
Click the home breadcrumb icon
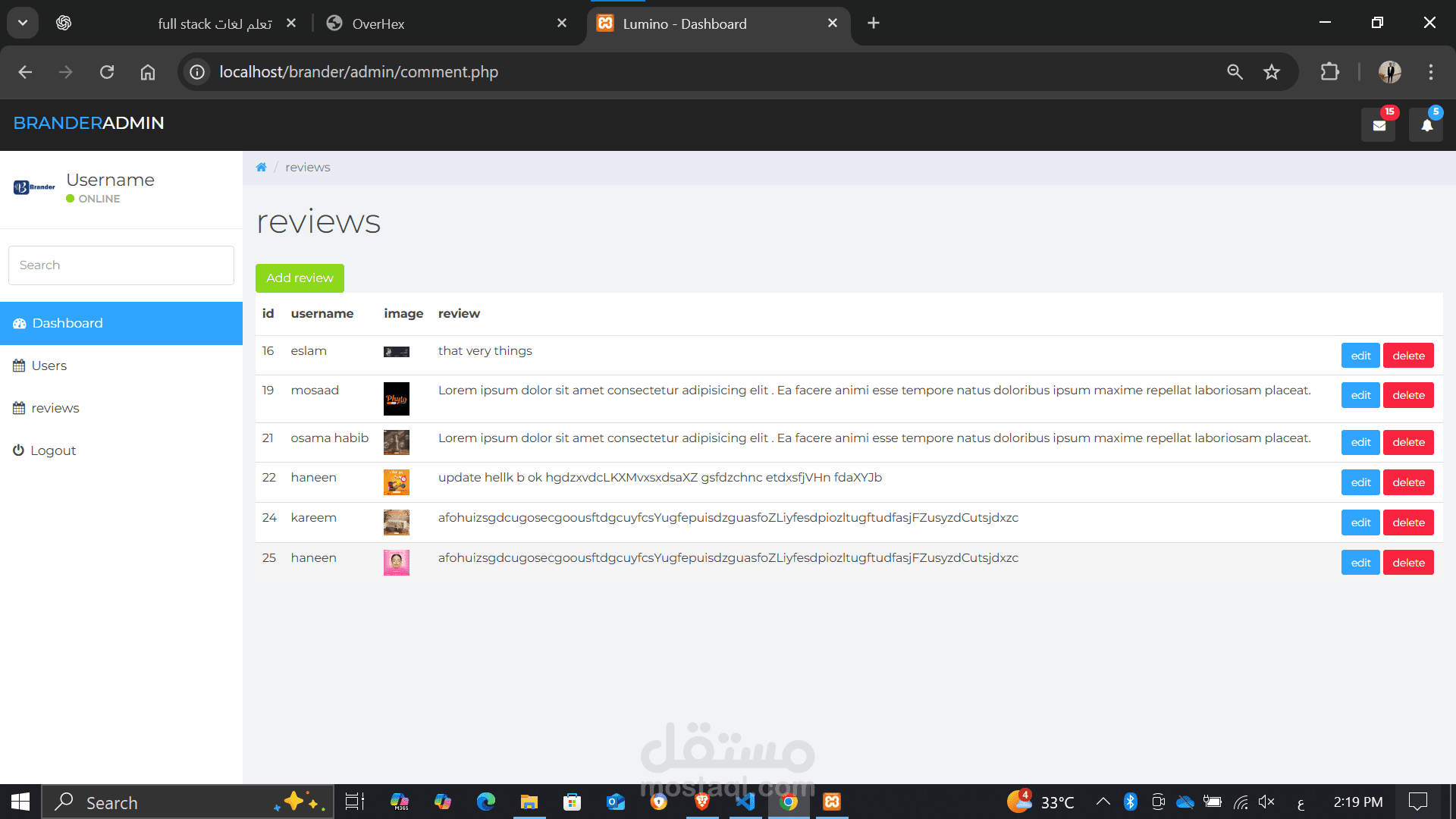261,167
